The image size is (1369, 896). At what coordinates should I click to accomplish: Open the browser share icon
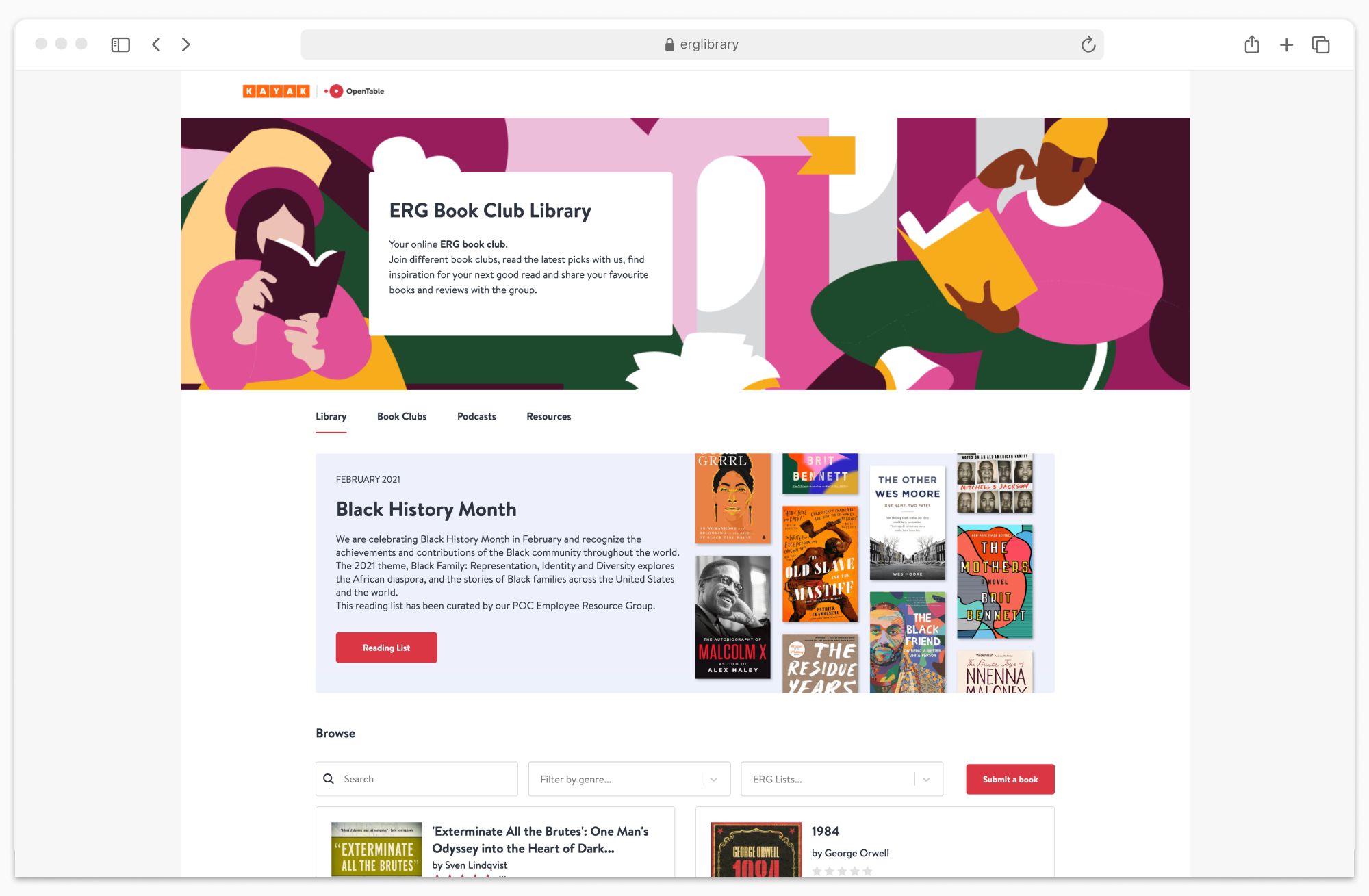pos(1252,44)
